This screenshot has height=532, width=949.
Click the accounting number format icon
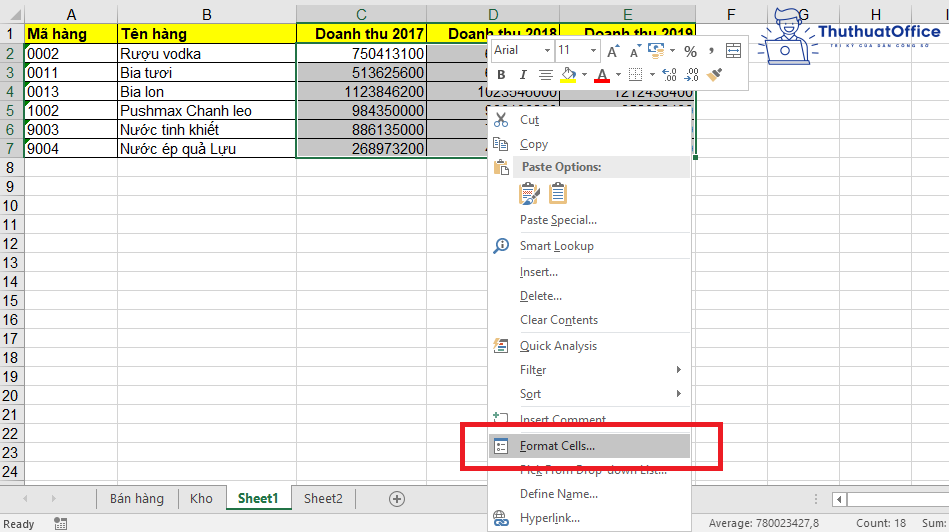(655, 51)
